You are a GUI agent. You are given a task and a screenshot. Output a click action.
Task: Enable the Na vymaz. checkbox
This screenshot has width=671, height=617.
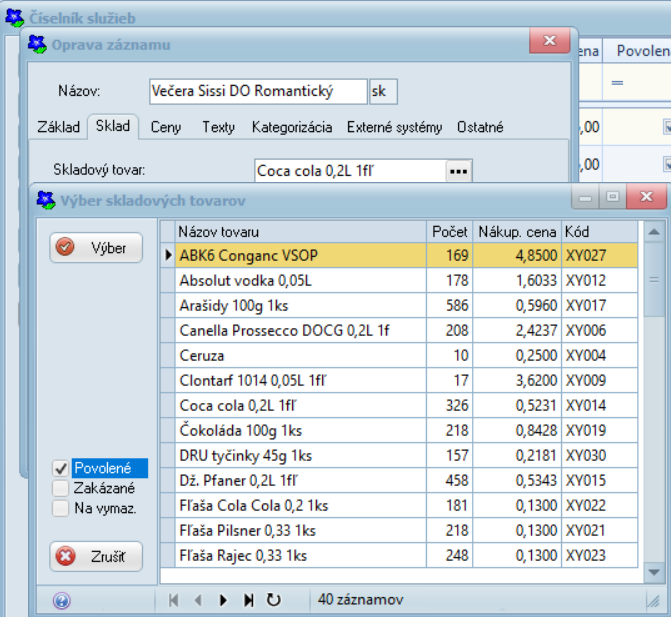pos(60,508)
